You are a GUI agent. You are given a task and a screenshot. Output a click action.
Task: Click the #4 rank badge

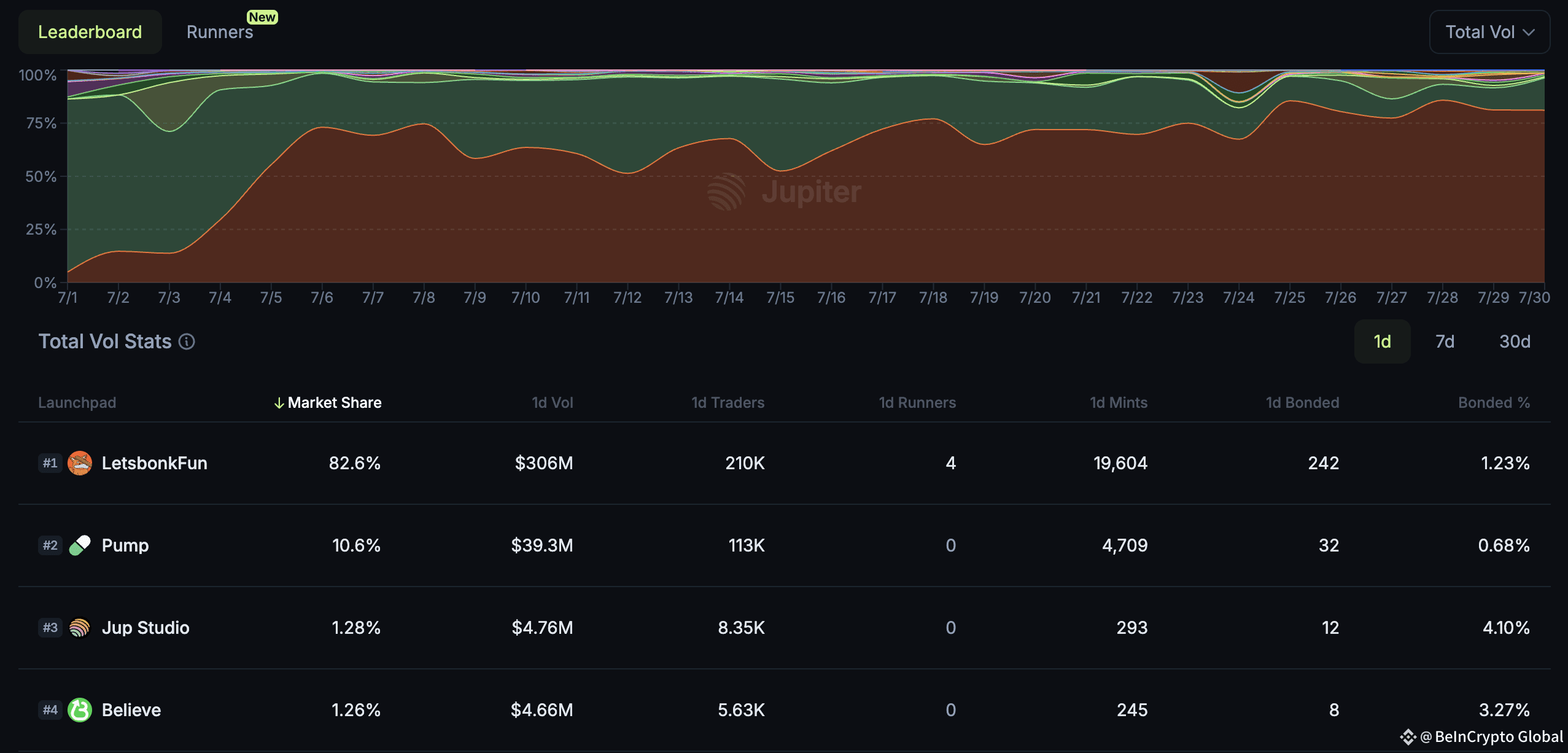(50, 710)
